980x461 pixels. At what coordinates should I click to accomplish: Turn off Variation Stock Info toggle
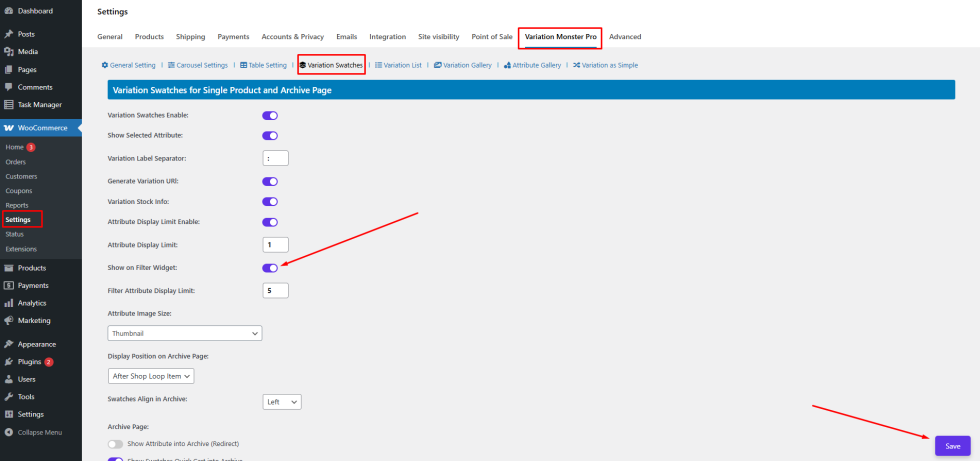tap(269, 201)
